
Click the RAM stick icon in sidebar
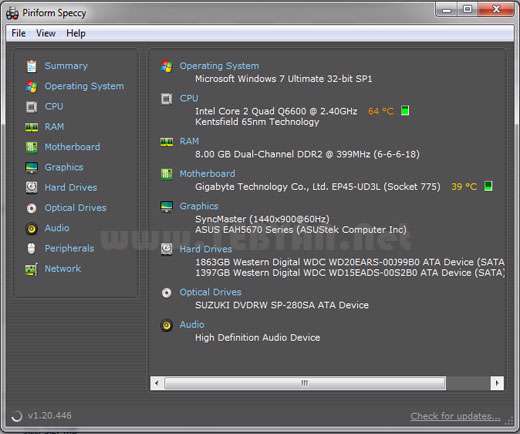[32, 127]
